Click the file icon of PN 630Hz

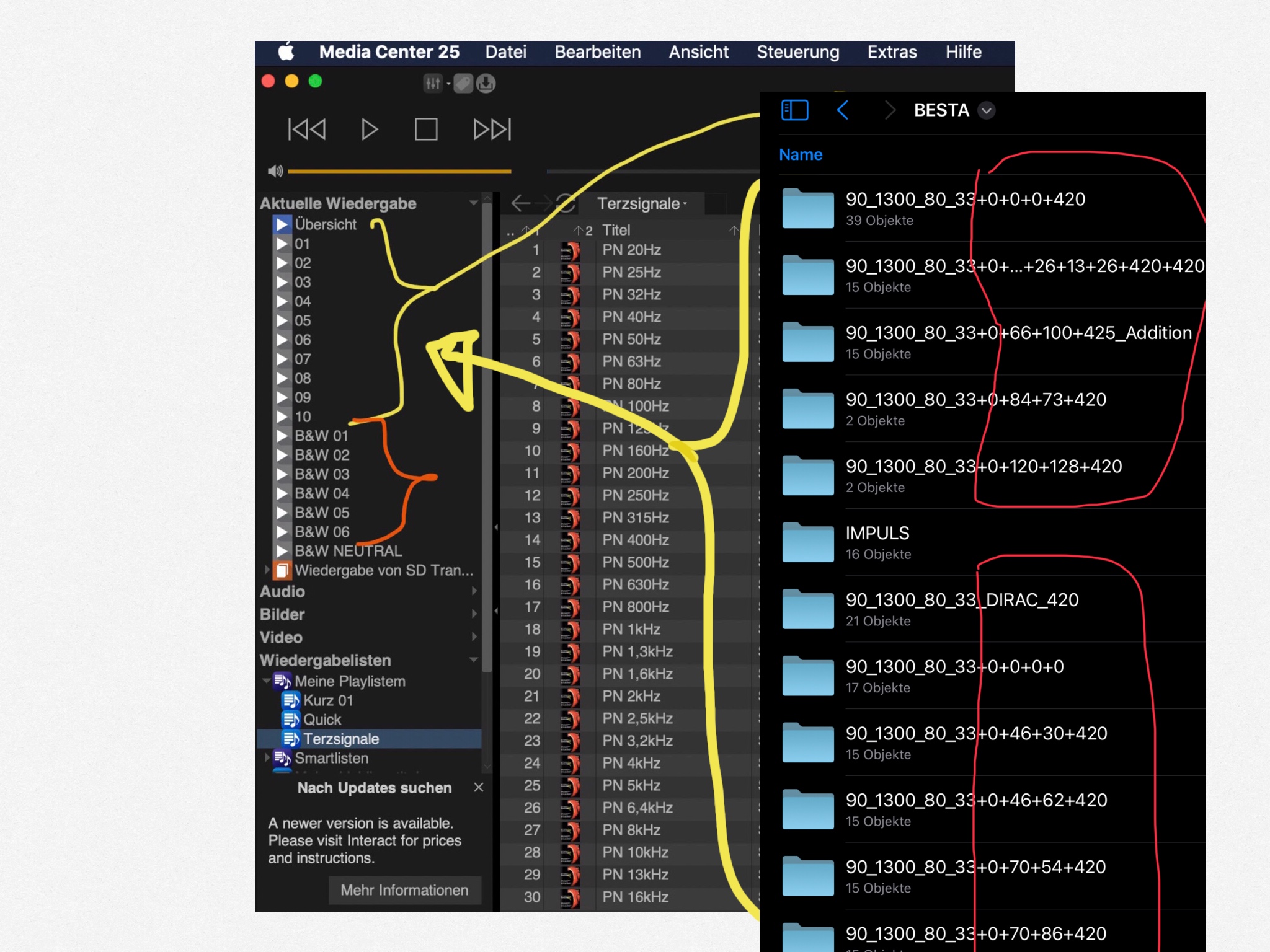(x=569, y=584)
